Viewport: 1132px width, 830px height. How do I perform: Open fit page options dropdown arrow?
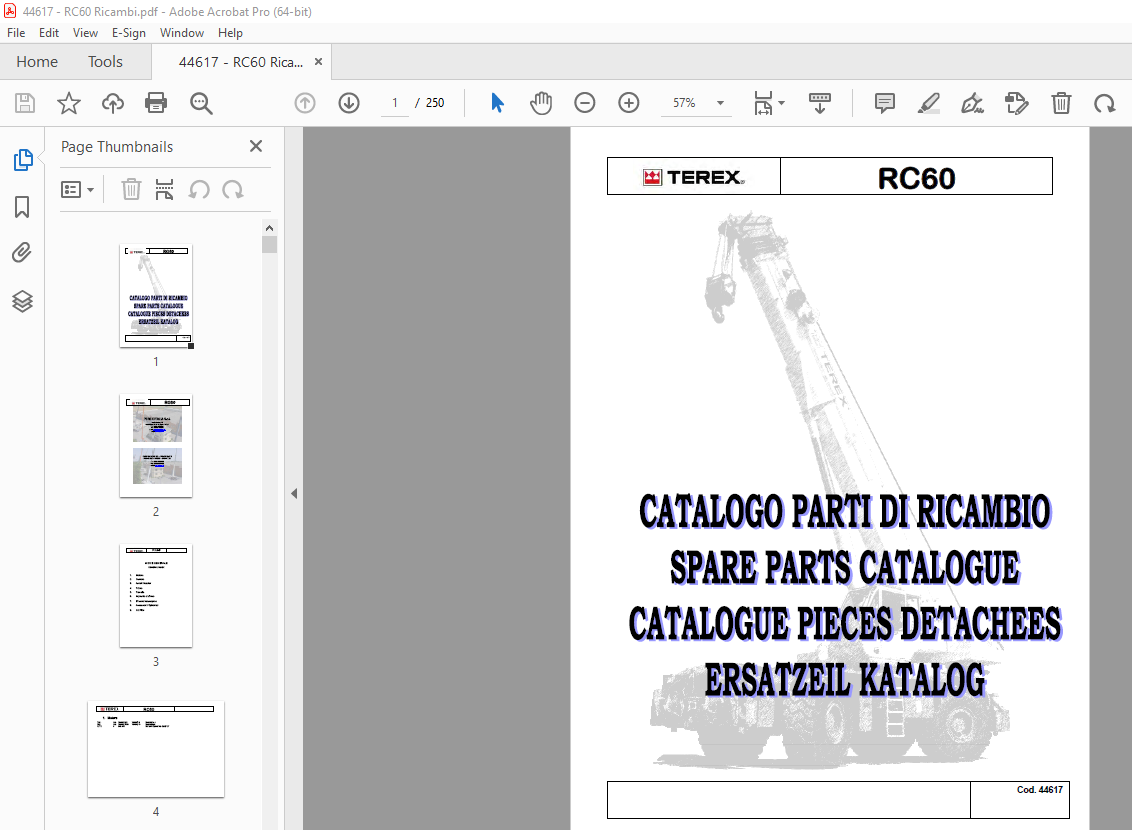click(x=782, y=103)
